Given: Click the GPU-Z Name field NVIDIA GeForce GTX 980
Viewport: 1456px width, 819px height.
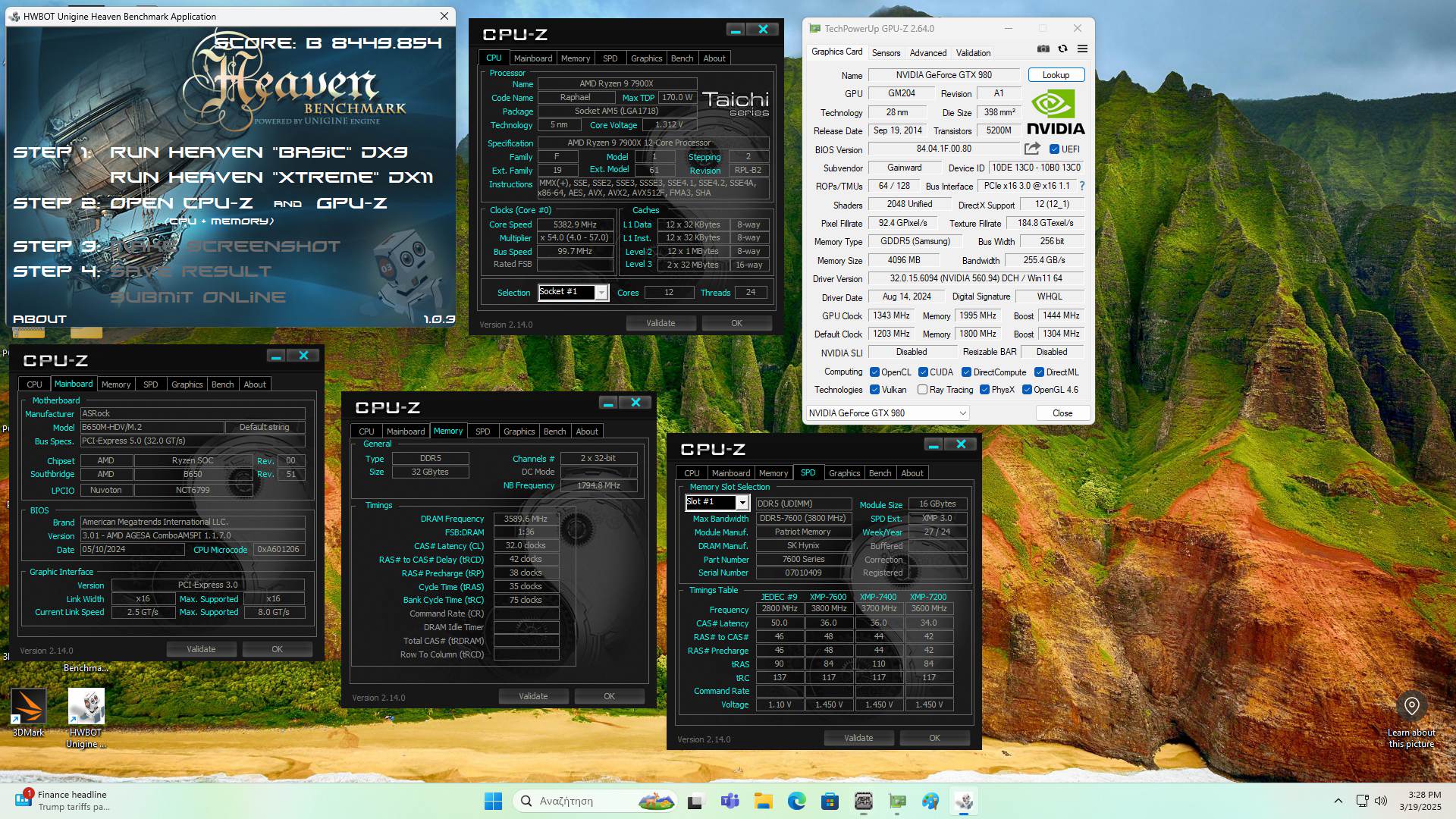Looking at the screenshot, I should 943,75.
